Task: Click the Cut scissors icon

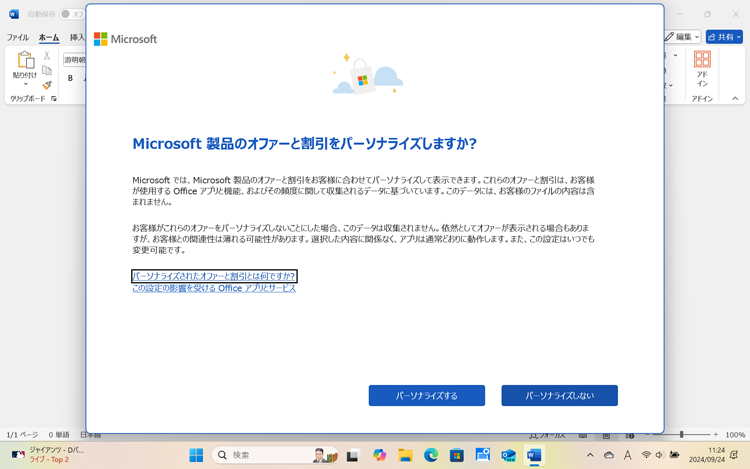Action: pyautogui.click(x=47, y=56)
